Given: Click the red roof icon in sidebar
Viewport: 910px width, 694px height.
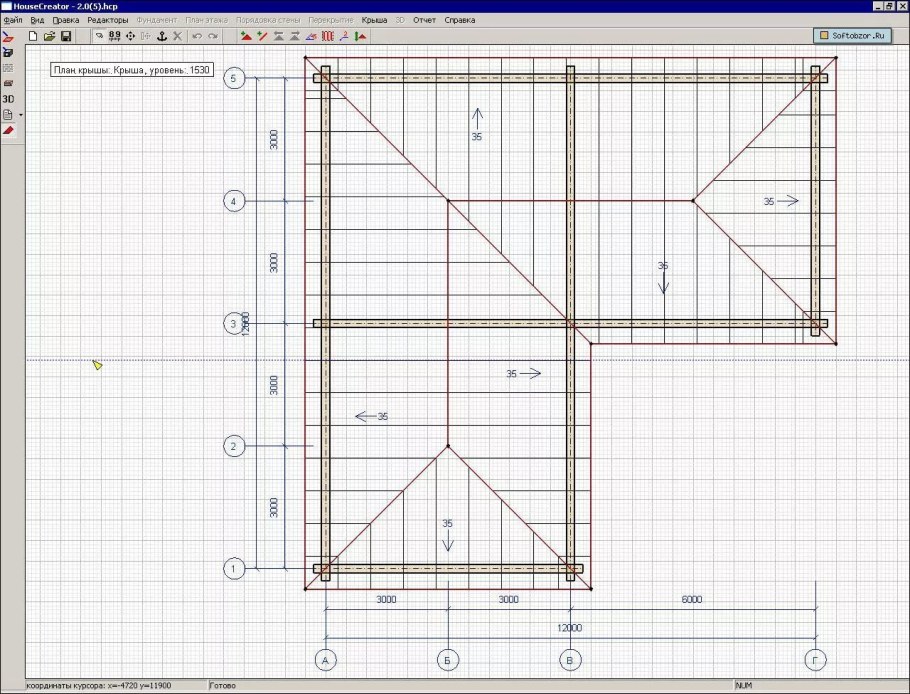Looking at the screenshot, I should coord(8,130).
